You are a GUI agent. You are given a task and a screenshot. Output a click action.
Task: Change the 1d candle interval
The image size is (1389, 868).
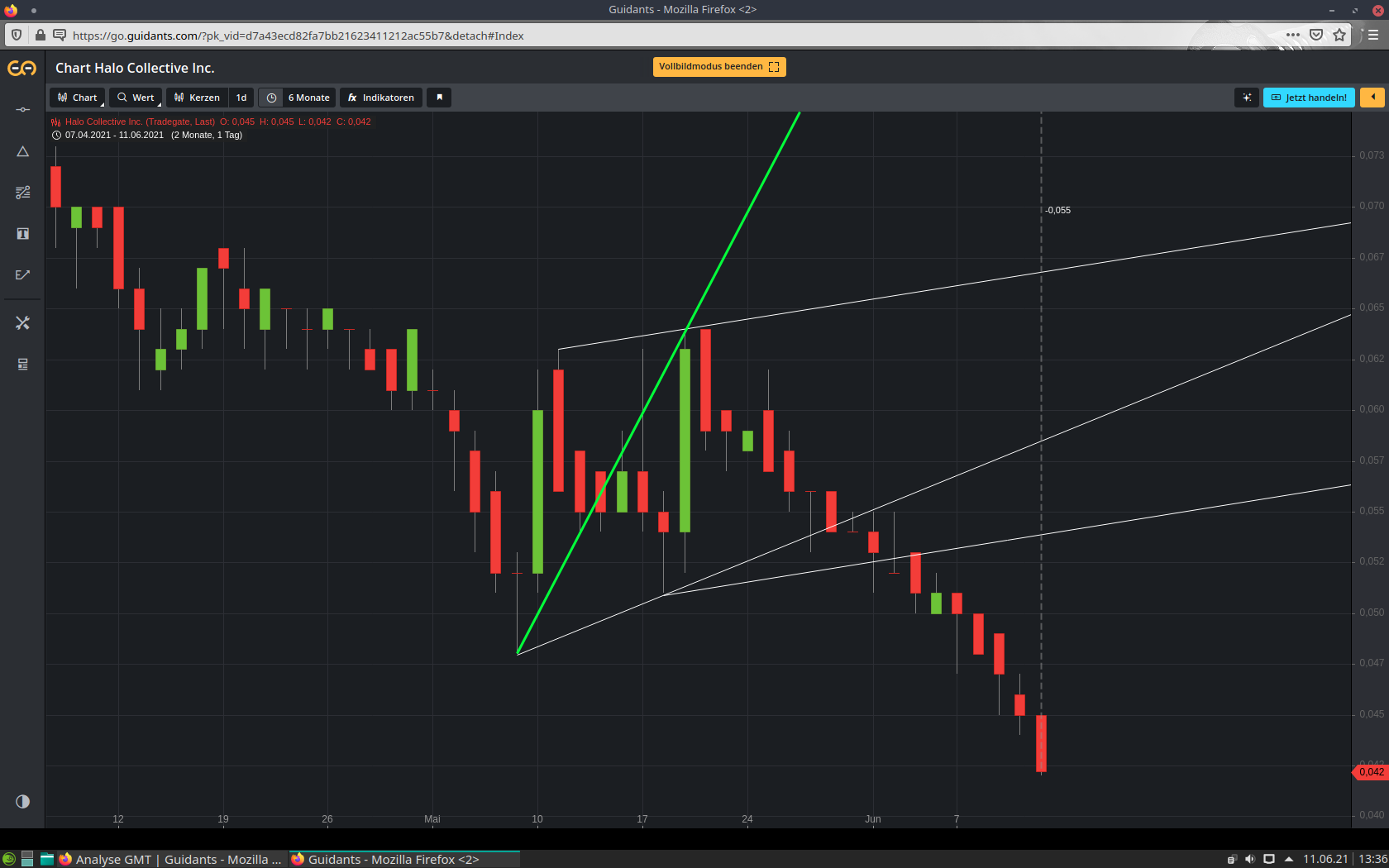241,98
